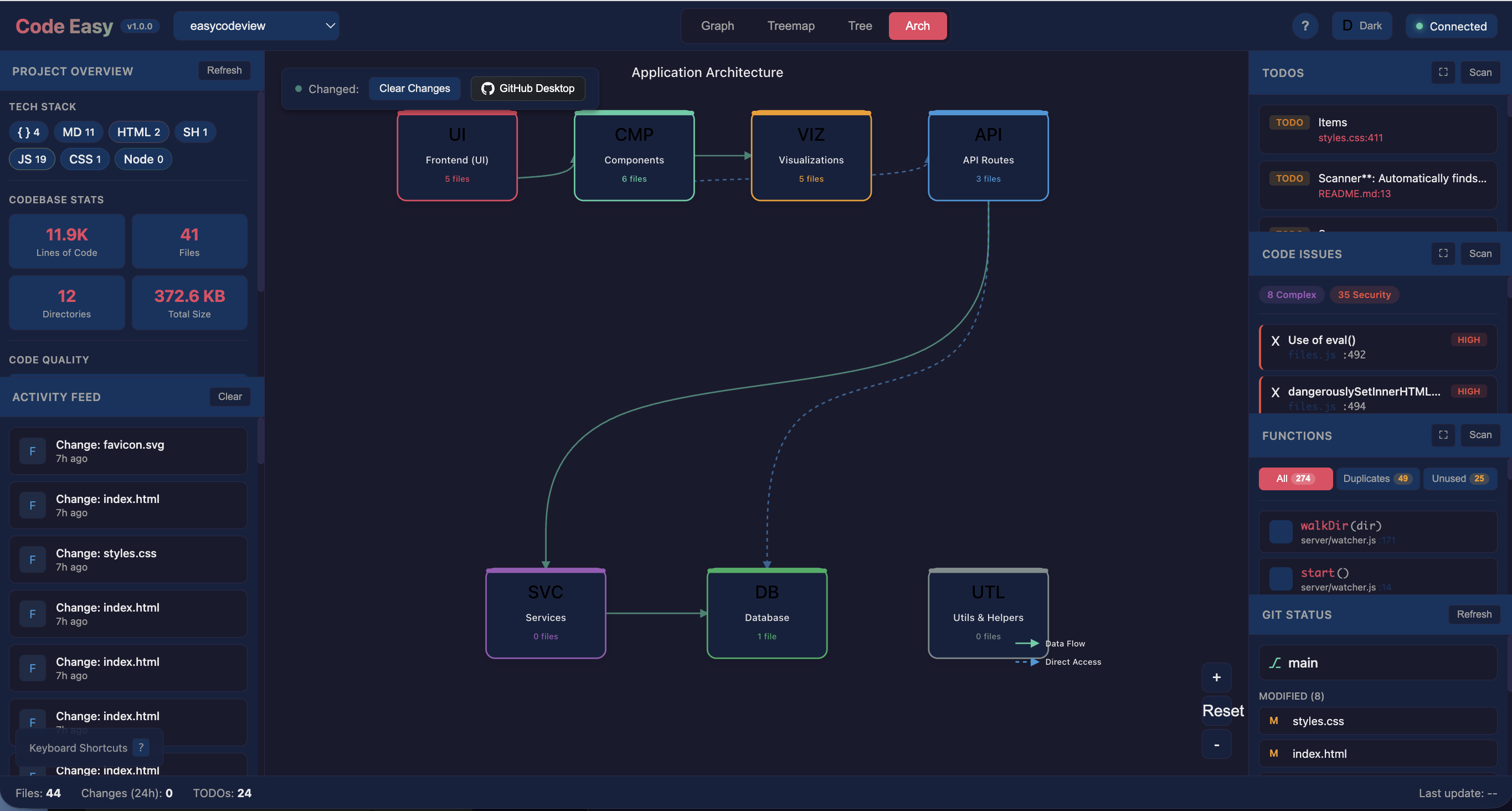Open the TODO at README.md:13
The height and width of the screenshot is (811, 1512).
[x=1377, y=185]
